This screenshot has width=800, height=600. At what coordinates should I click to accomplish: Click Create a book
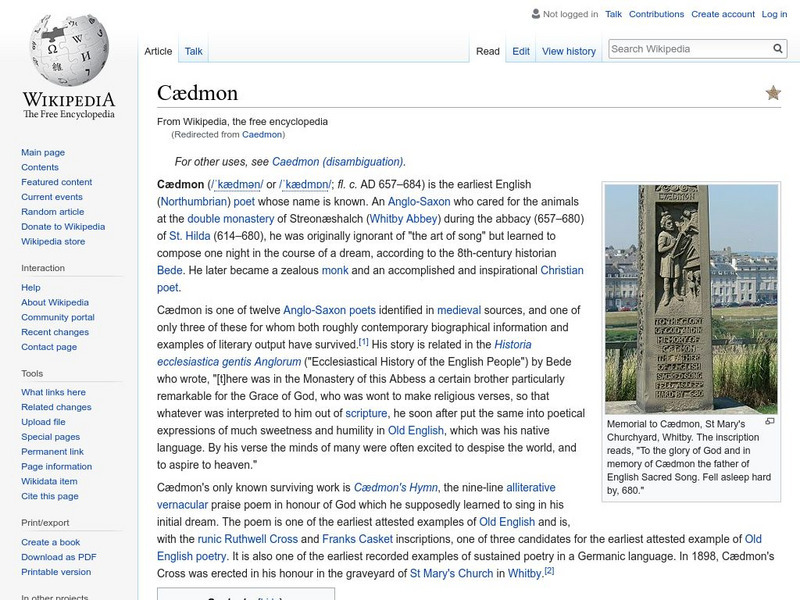coord(51,542)
